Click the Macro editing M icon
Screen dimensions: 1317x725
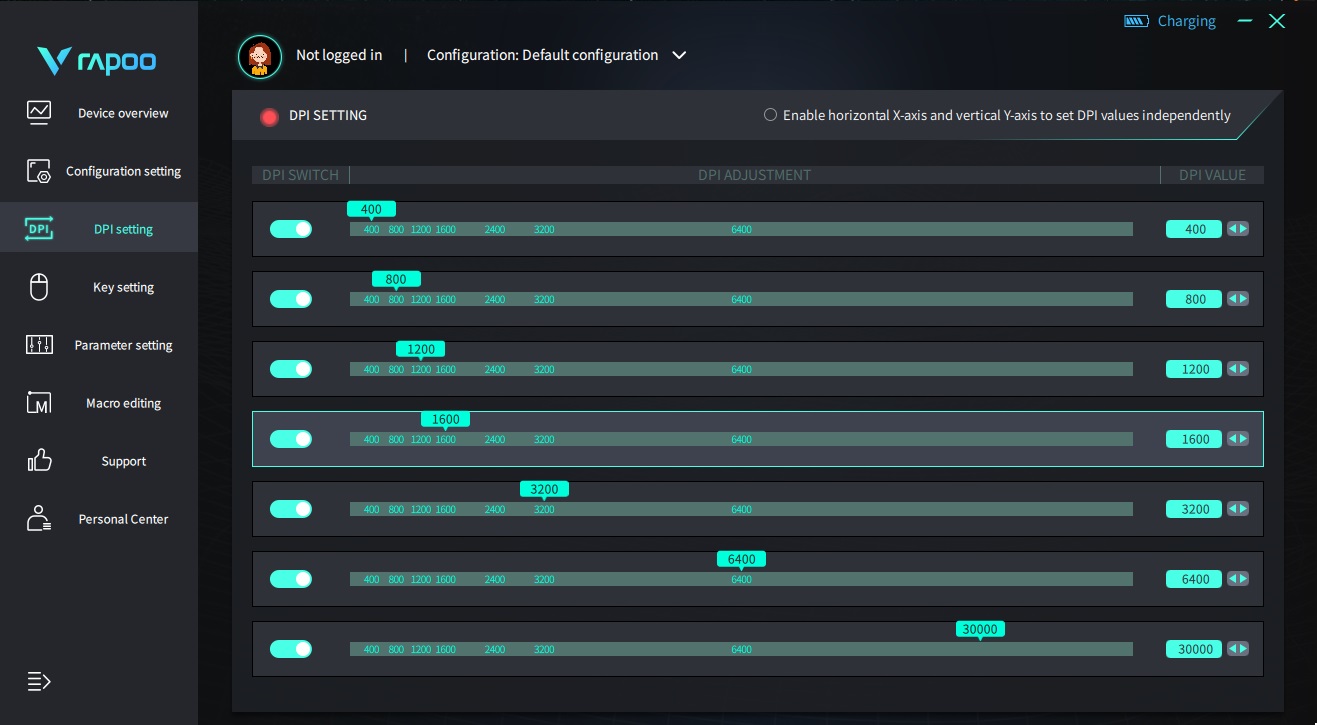(39, 403)
